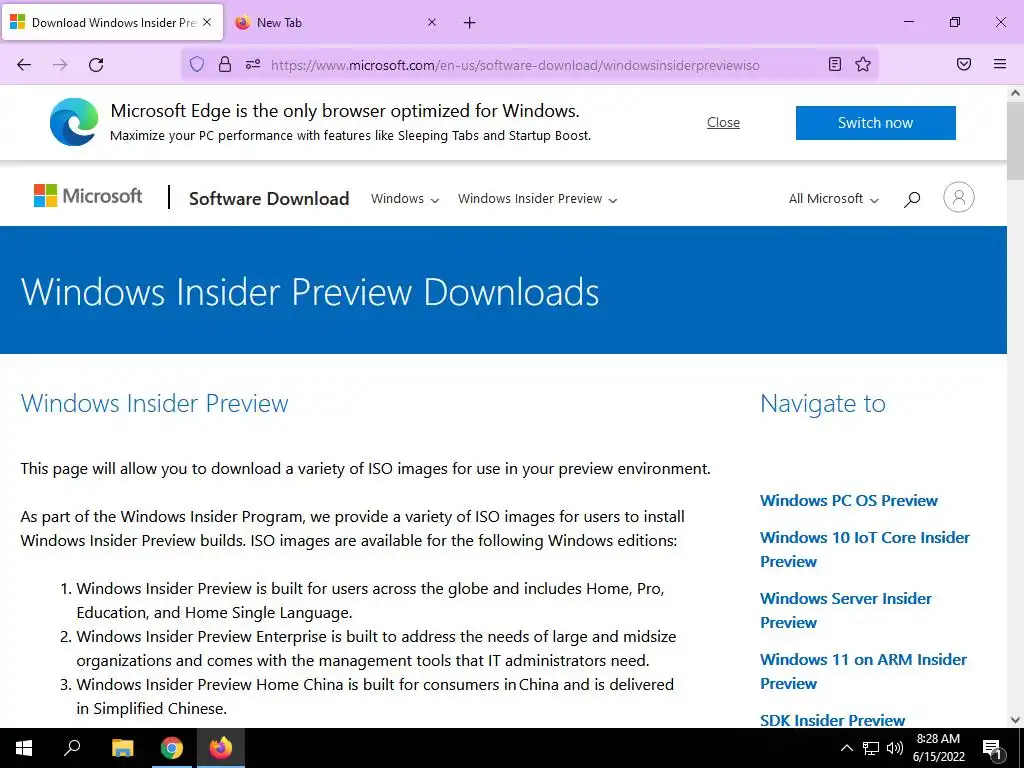Show site security info via padlock

225,64
